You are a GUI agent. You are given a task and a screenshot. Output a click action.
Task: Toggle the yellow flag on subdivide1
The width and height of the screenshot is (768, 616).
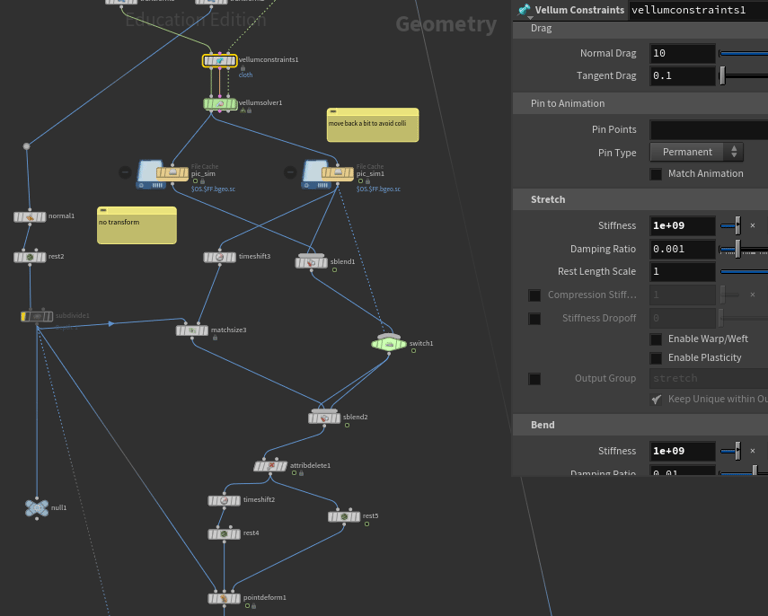pyautogui.click(x=24, y=316)
